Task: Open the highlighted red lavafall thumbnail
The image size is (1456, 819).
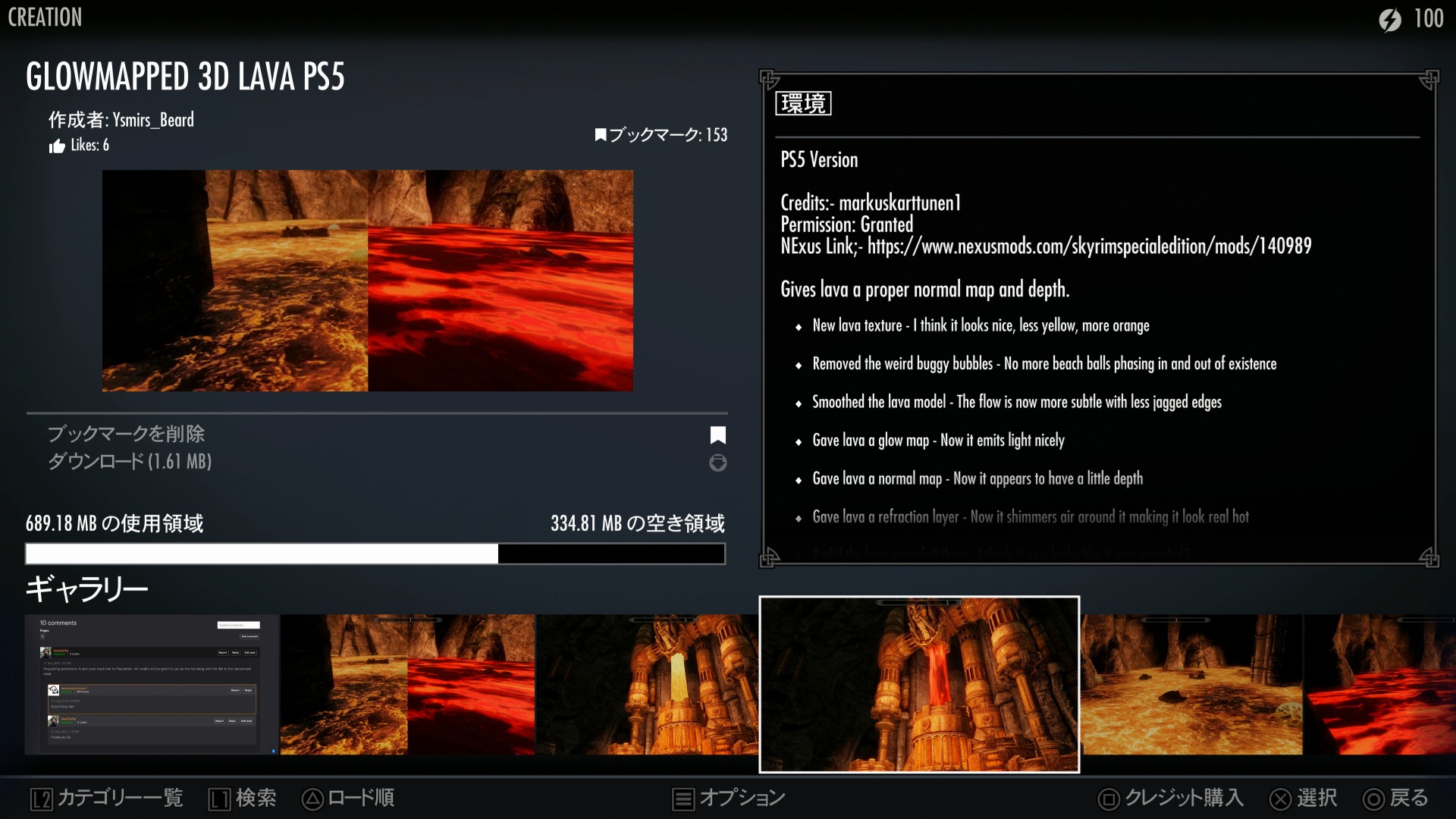Action: coord(919,684)
